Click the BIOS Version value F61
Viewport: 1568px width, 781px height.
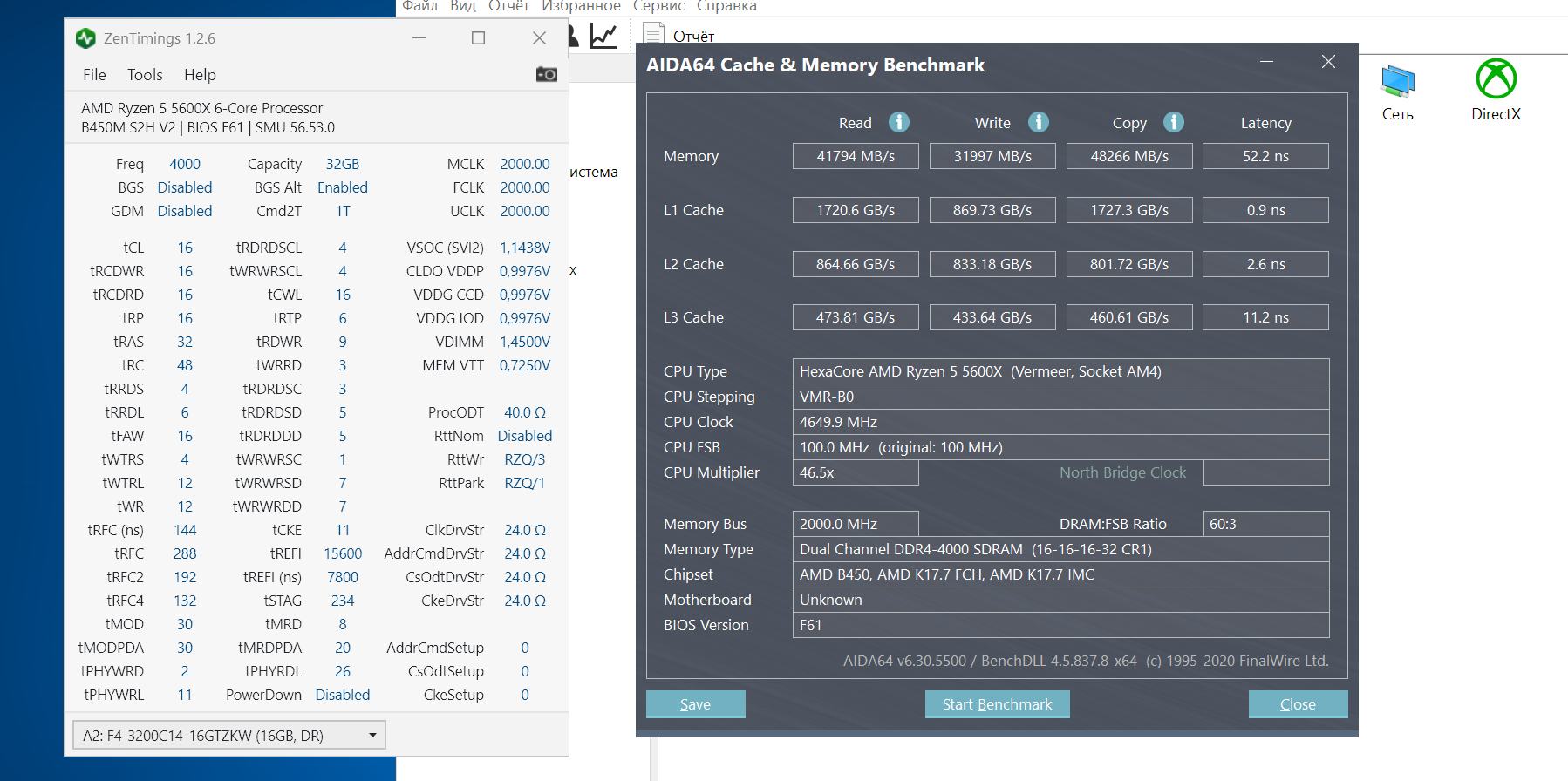(1060, 625)
